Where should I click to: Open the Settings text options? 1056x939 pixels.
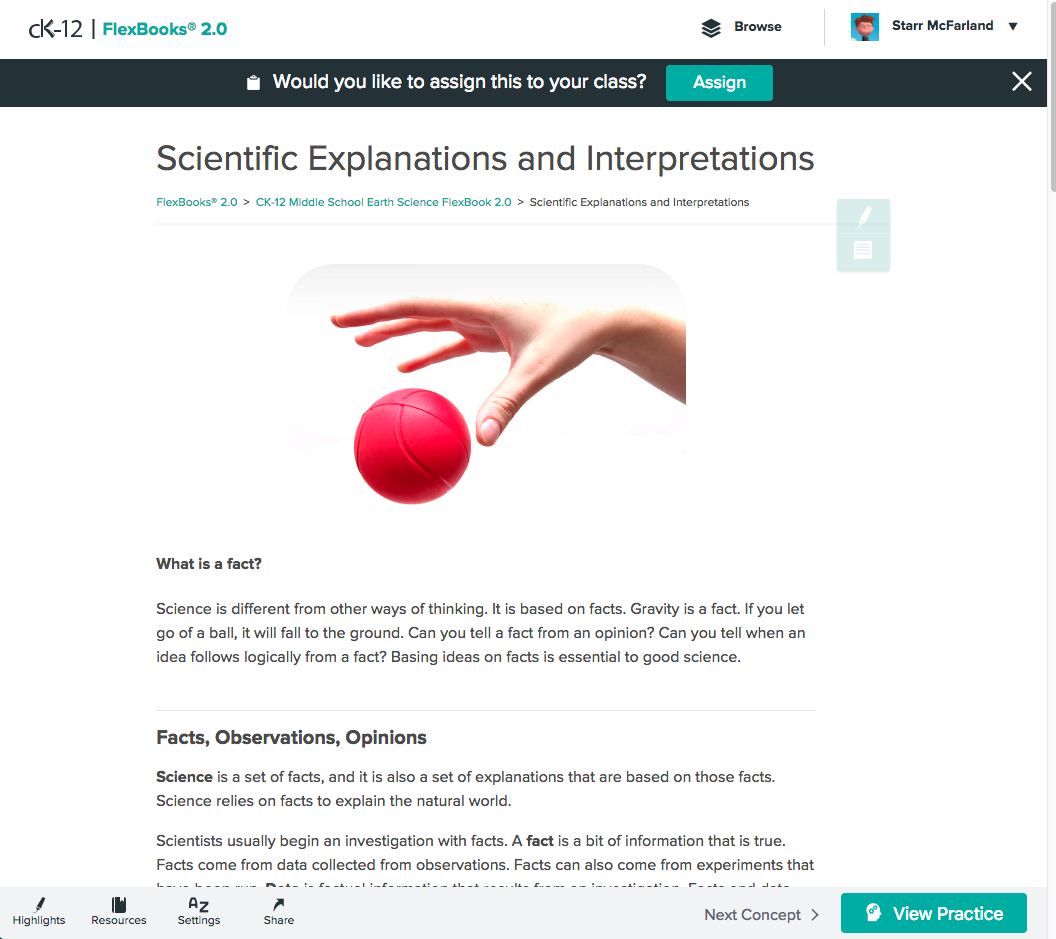point(199,911)
